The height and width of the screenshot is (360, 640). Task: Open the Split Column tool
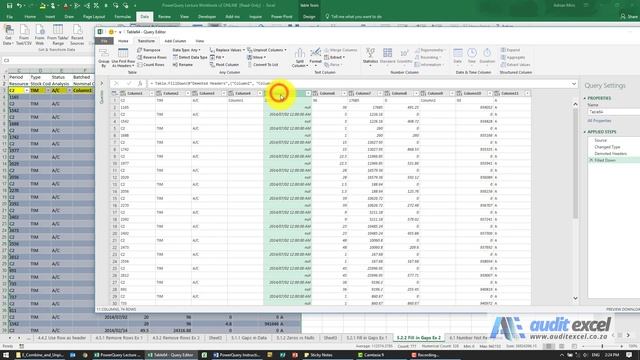coord(299,58)
